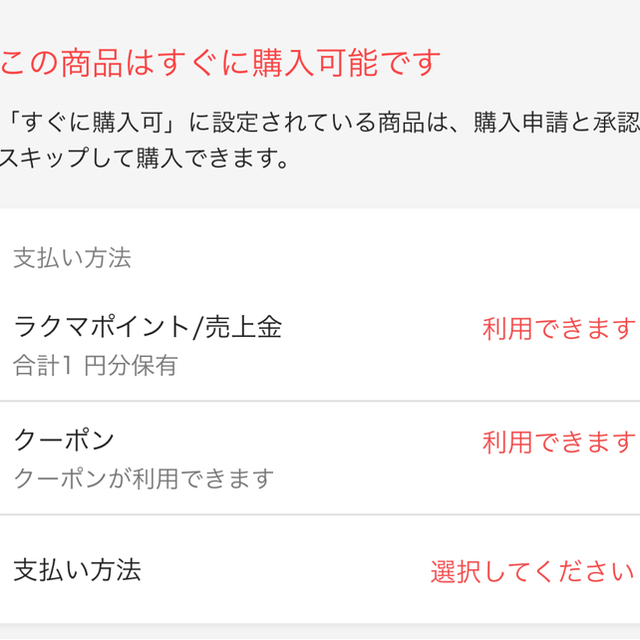Select the 合計1 円分保有 balance text
This screenshot has height=640, width=640.
96,365
